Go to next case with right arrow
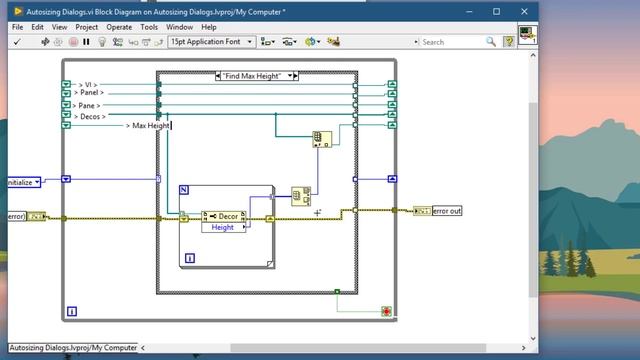640x360 pixels. point(296,76)
